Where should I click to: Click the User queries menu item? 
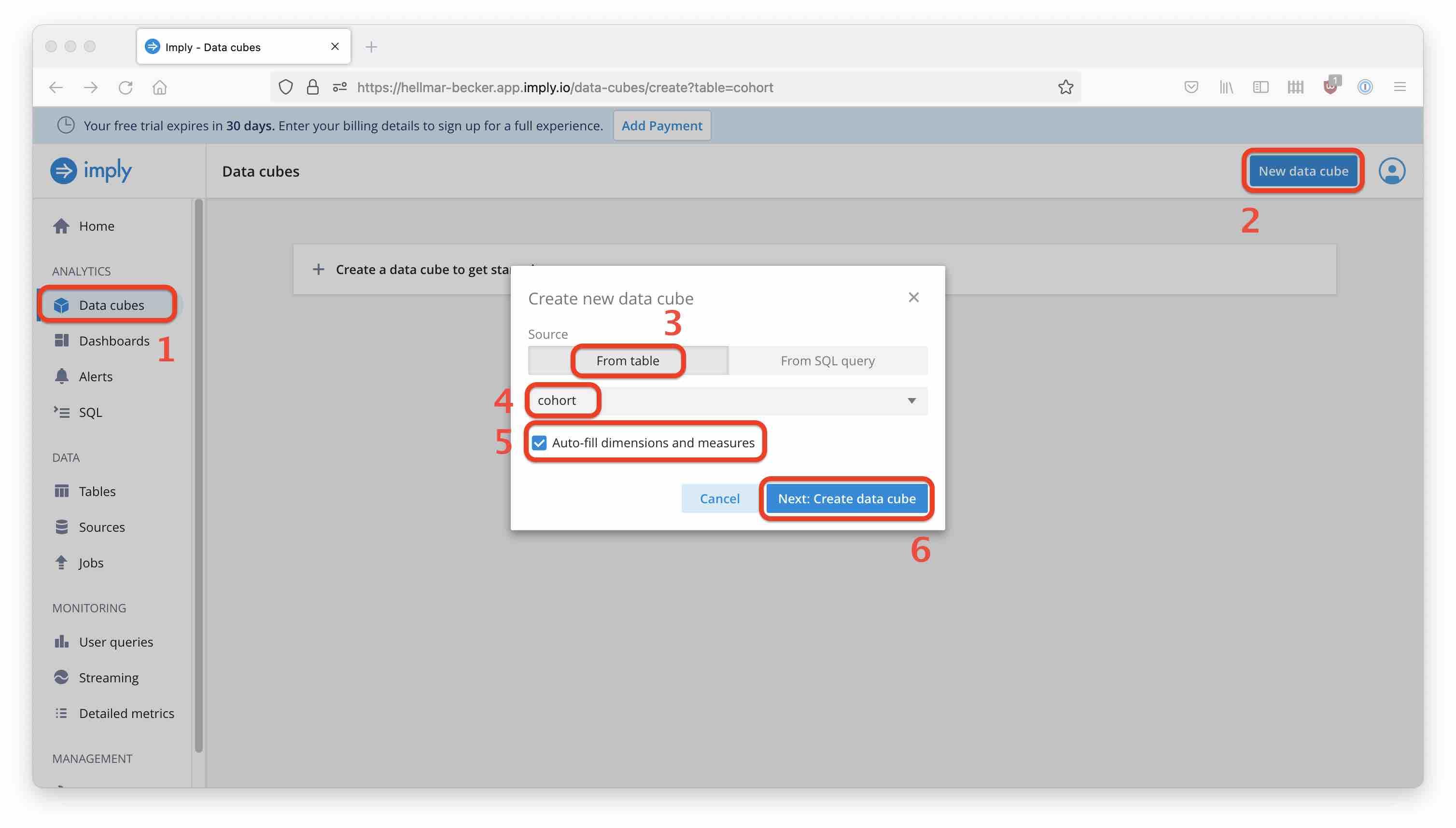(x=116, y=641)
